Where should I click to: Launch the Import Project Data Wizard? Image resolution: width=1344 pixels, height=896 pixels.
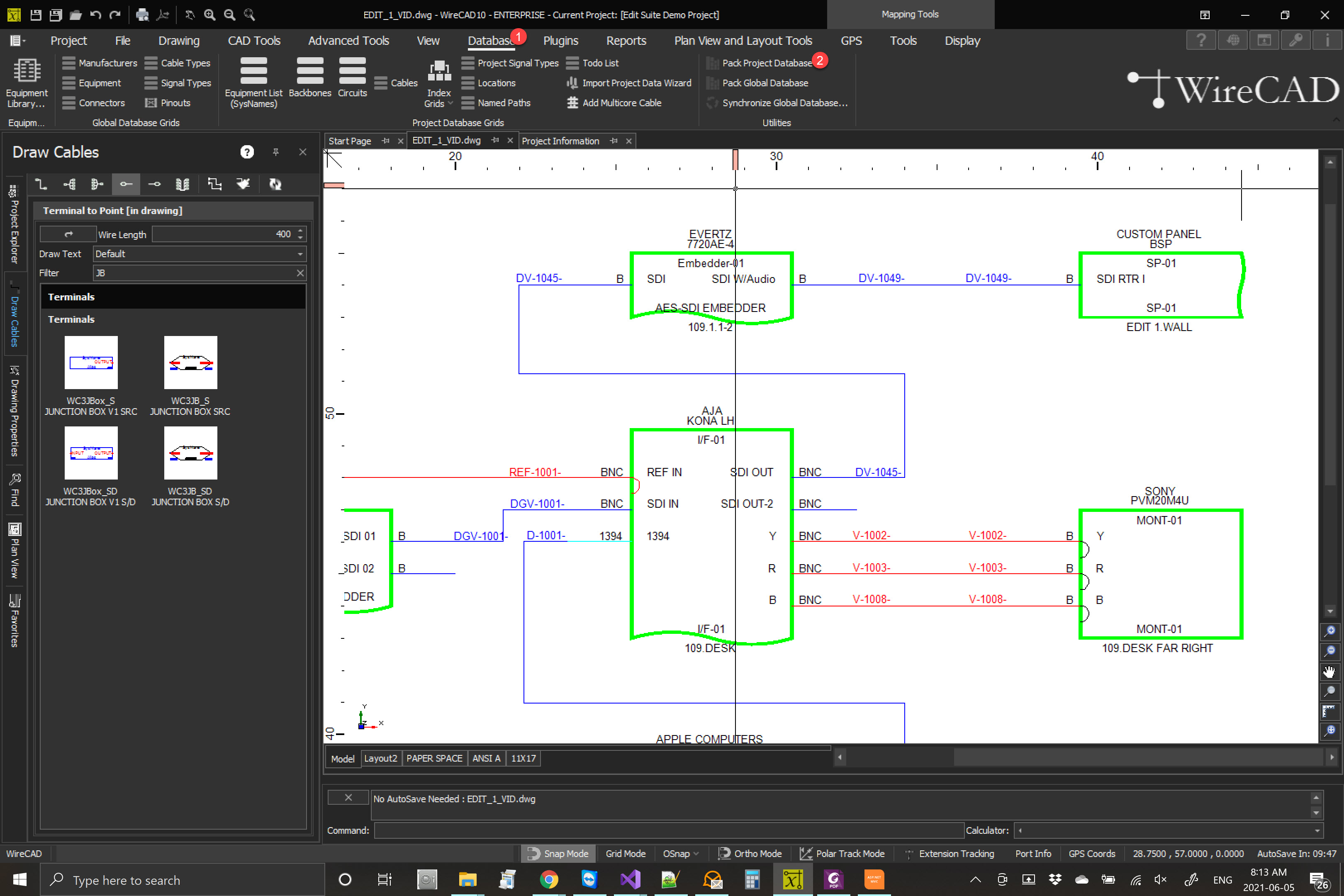click(x=628, y=83)
